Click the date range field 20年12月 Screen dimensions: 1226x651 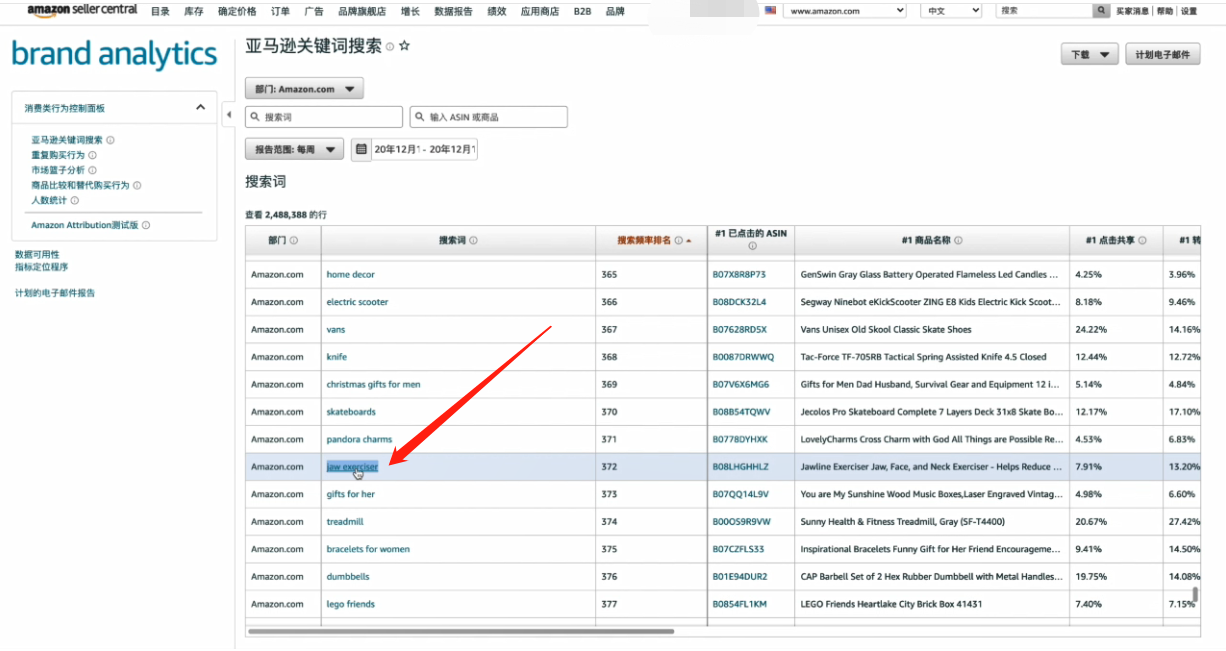[424, 149]
